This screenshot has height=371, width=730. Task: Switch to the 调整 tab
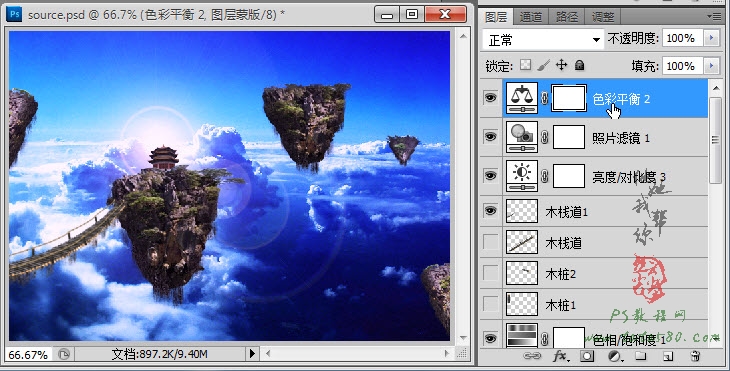pyautogui.click(x=602, y=17)
